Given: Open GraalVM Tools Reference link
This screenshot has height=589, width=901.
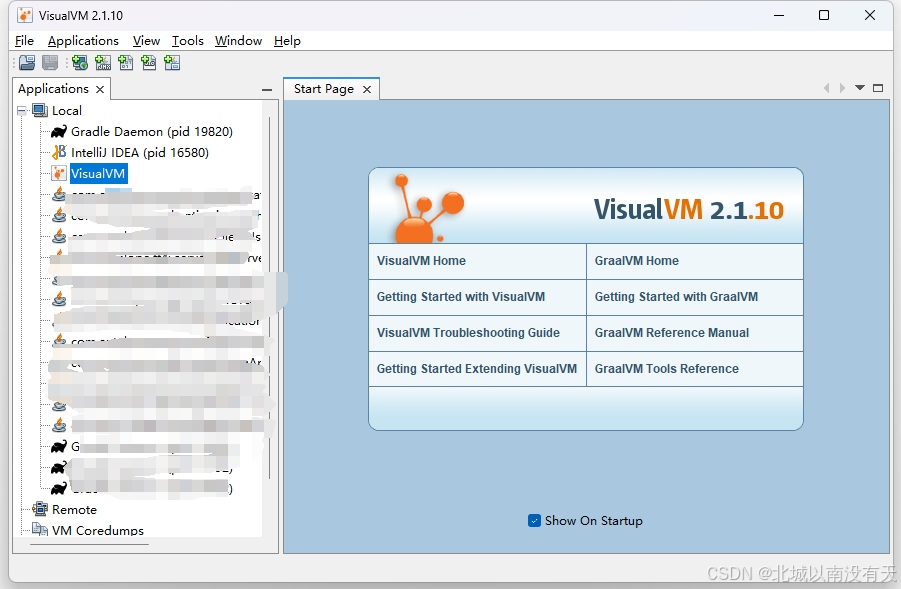Looking at the screenshot, I should click(x=667, y=369).
